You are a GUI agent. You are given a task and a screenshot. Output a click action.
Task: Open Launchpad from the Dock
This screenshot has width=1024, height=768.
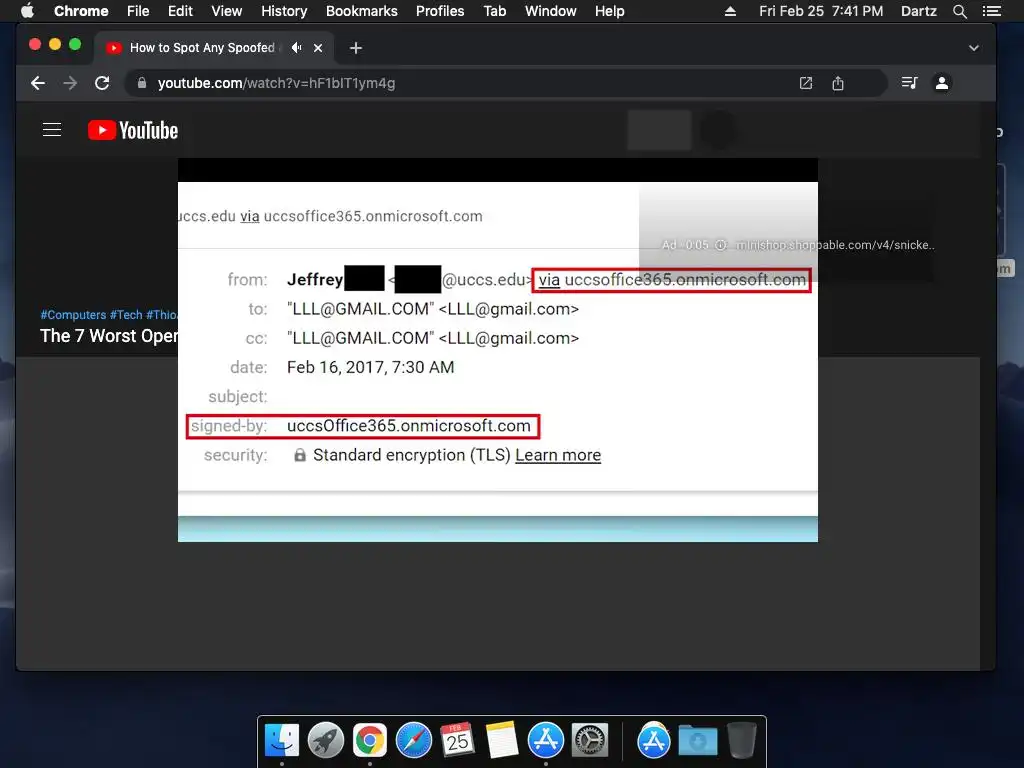[x=326, y=741]
